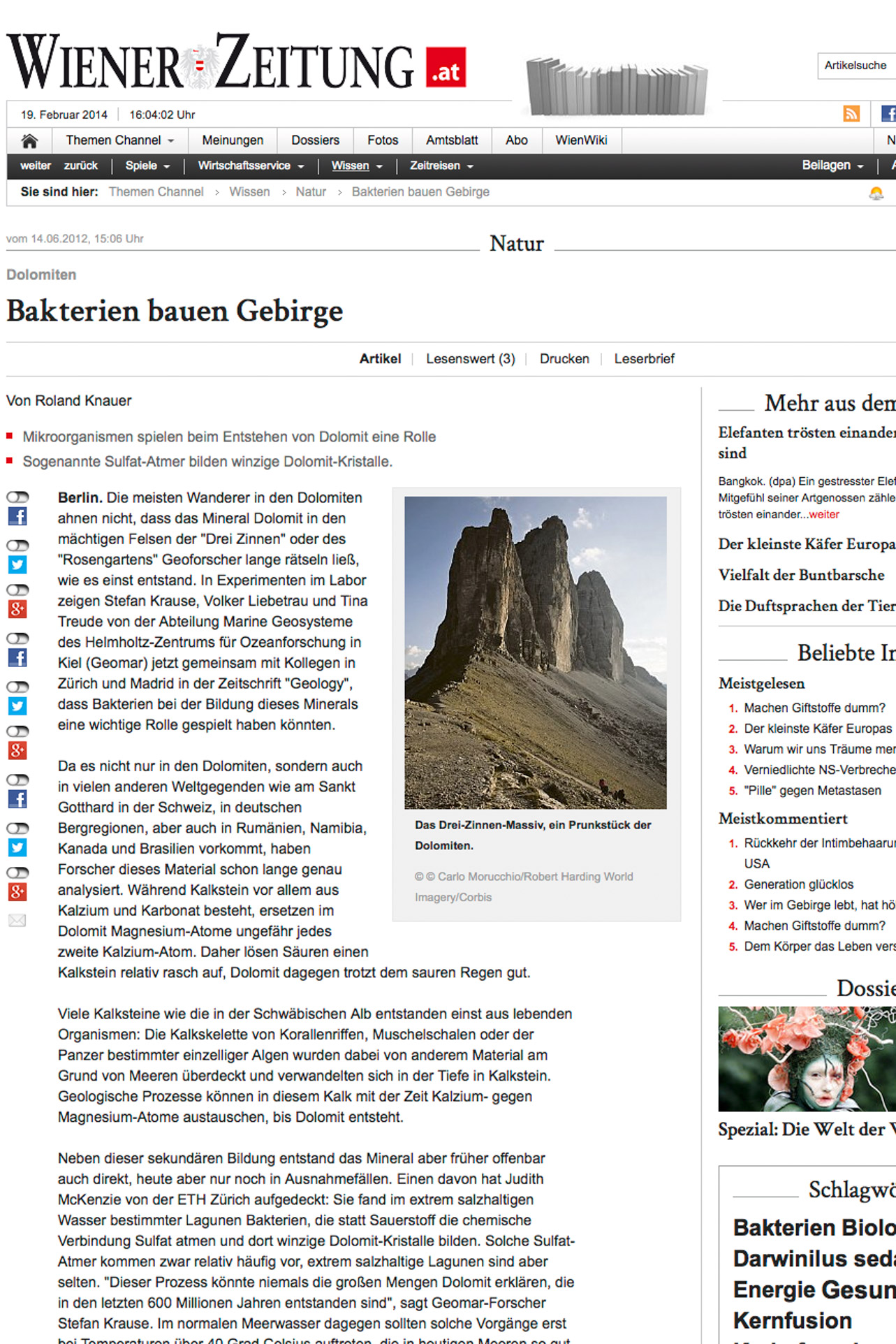Go to the home page via house icon
Image resolution: width=896 pixels, height=1344 pixels.
(29, 141)
